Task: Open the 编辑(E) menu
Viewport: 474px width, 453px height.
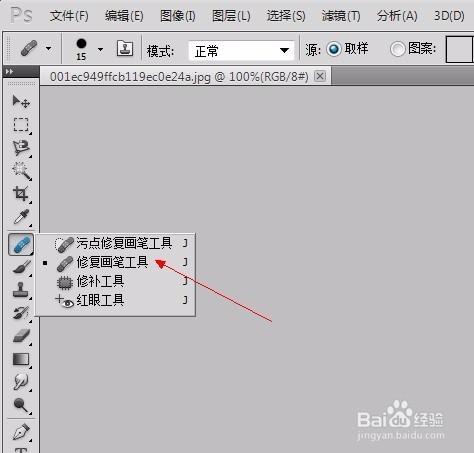Action: click(124, 16)
